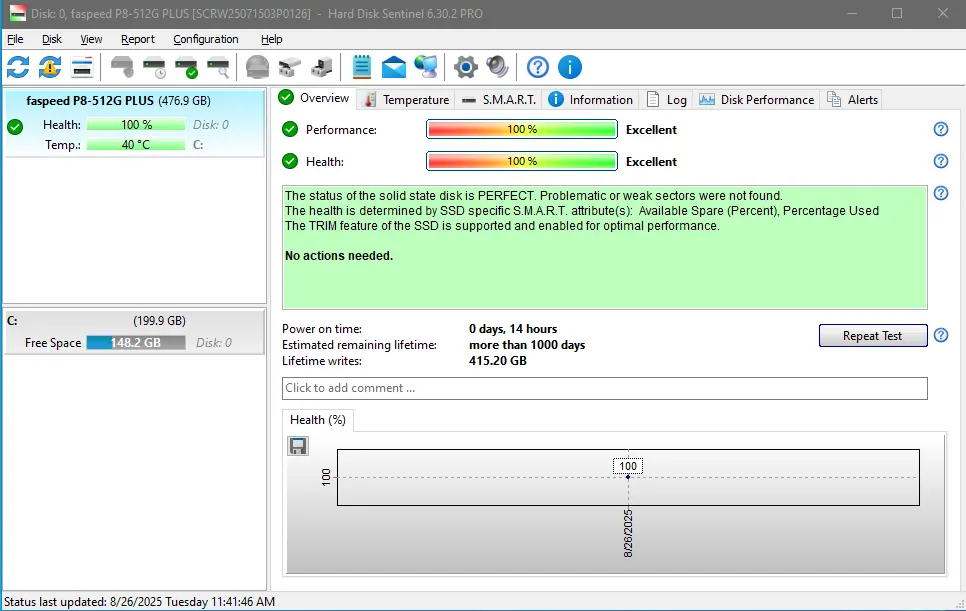Click the 8/26/2025 date label on graph

pos(628,533)
